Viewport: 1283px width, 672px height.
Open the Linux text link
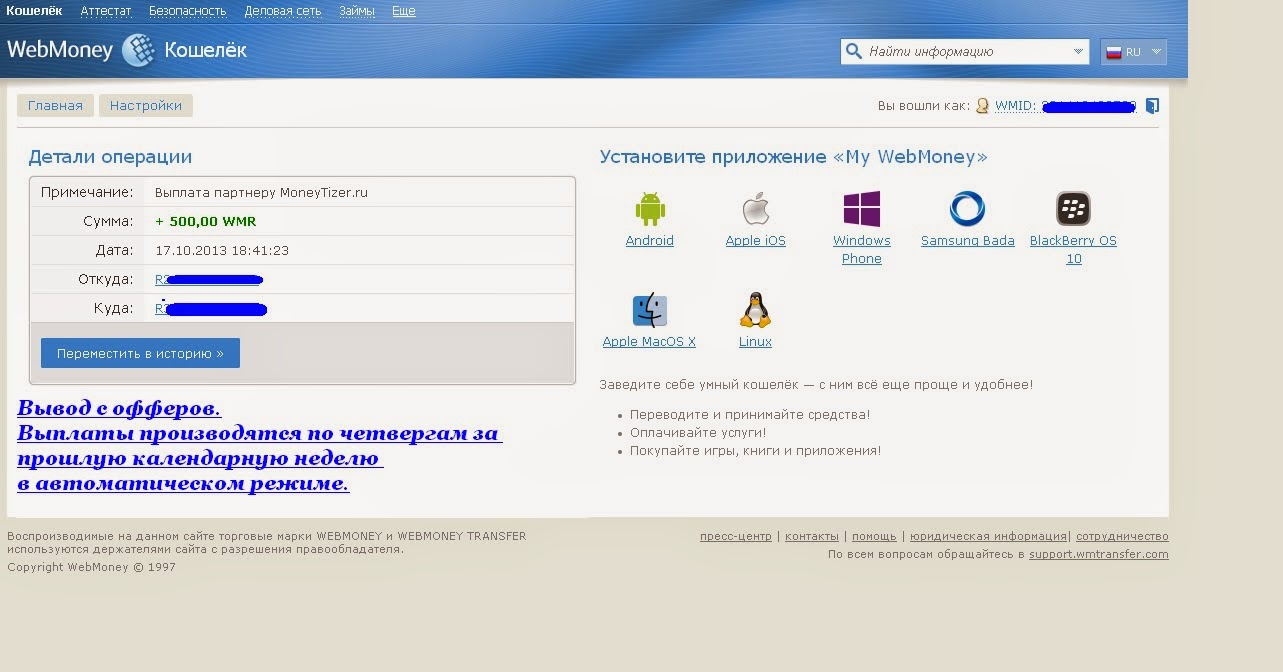pyautogui.click(x=755, y=342)
